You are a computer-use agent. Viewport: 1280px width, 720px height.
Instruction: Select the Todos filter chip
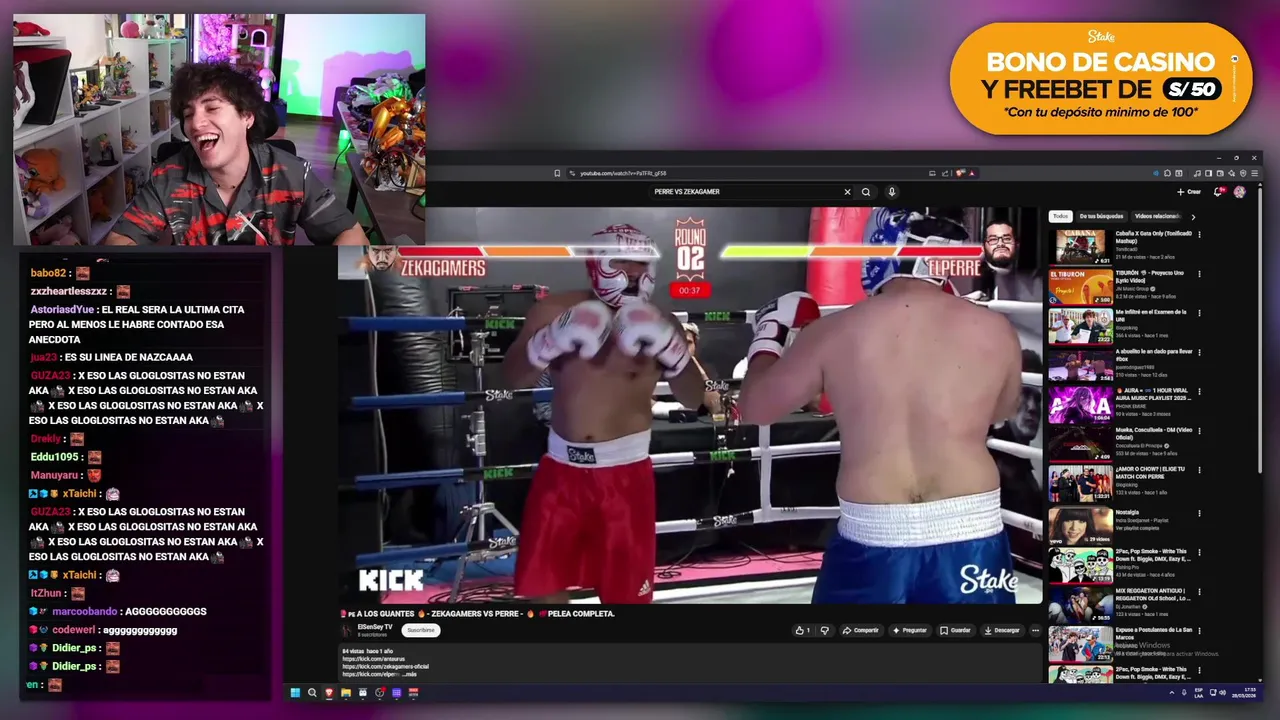pos(1060,216)
